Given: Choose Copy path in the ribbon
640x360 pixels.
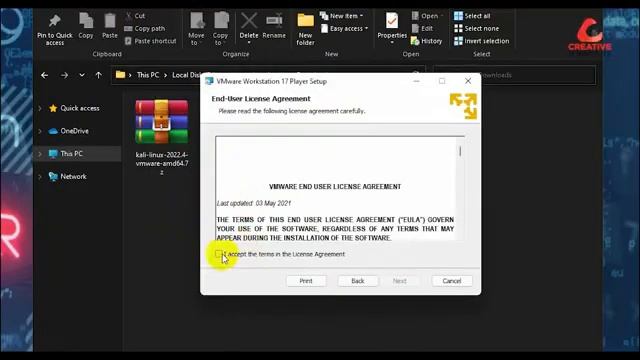Looking at the screenshot, I should (x=145, y=29).
